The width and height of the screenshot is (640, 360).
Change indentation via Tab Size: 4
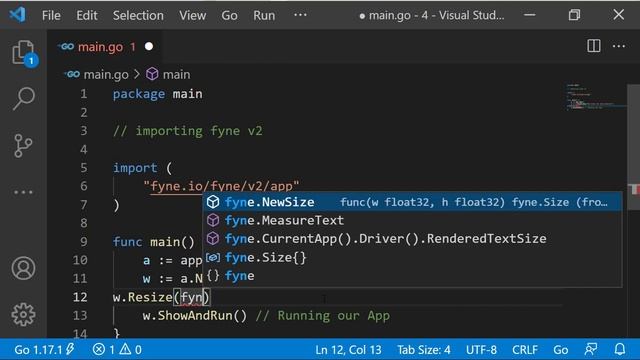click(424, 350)
